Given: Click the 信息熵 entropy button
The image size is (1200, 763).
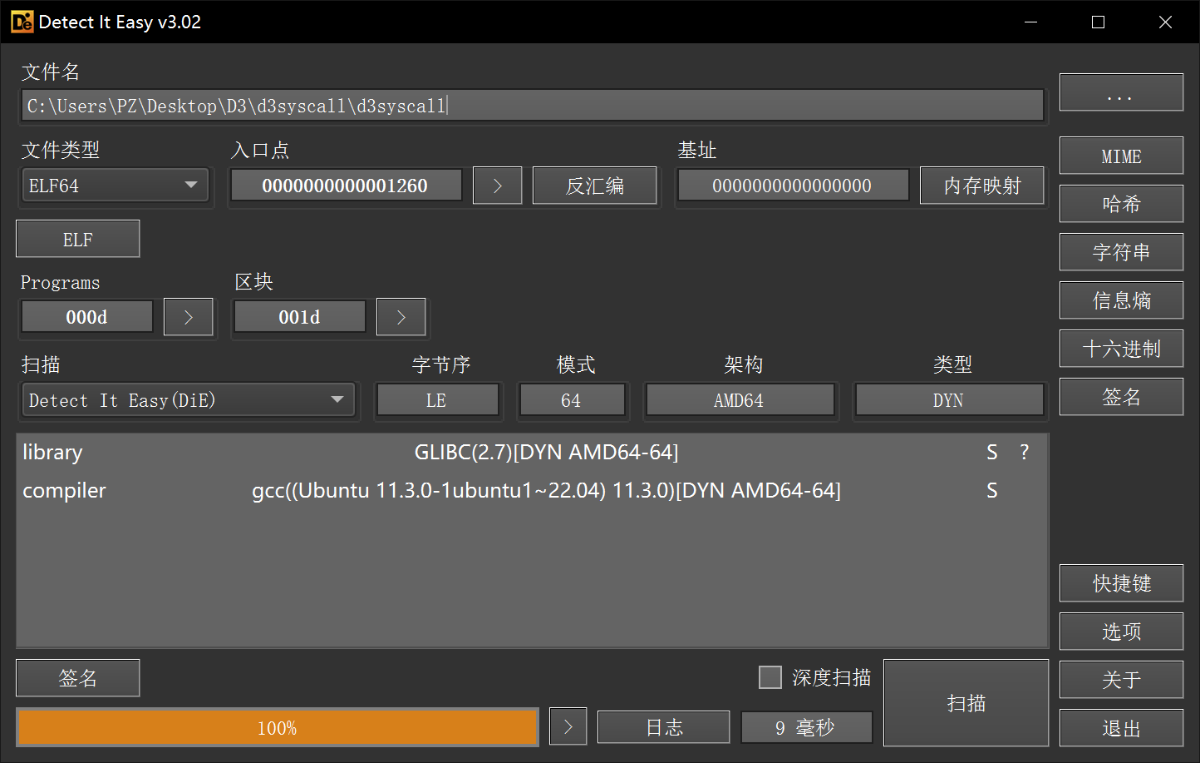Looking at the screenshot, I should click(x=1121, y=300).
